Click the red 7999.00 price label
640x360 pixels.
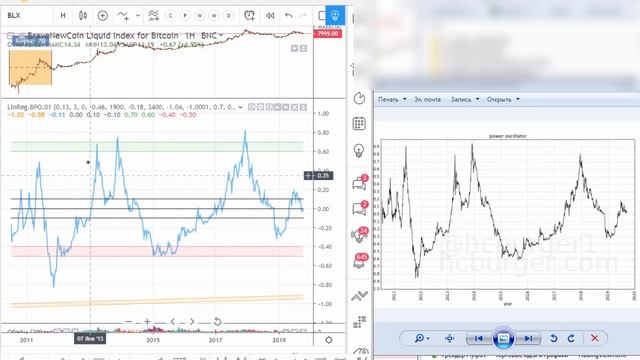tap(328, 33)
